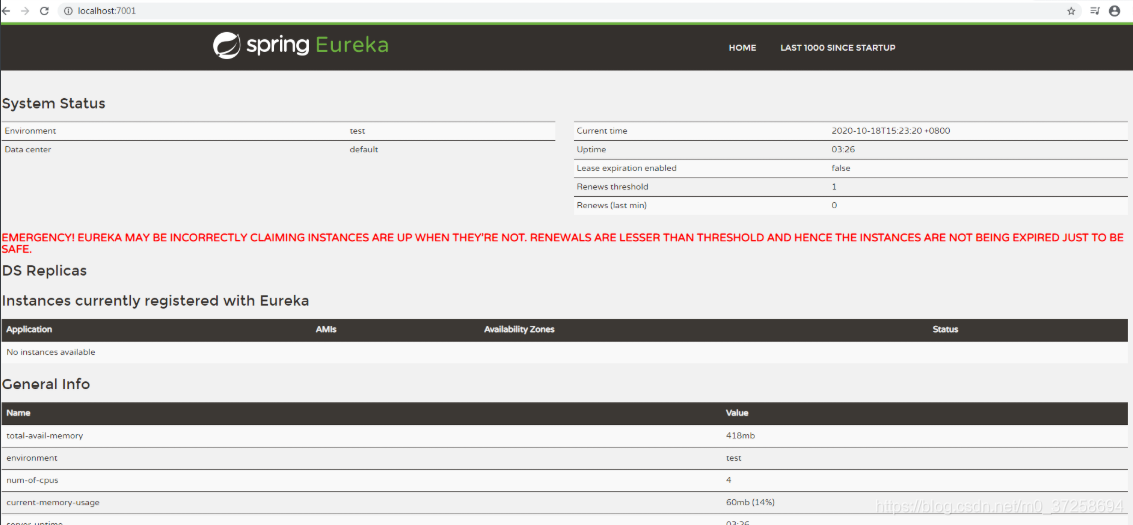Click the Availability Zones column header
The width and height of the screenshot is (1133, 525).
(x=519, y=329)
